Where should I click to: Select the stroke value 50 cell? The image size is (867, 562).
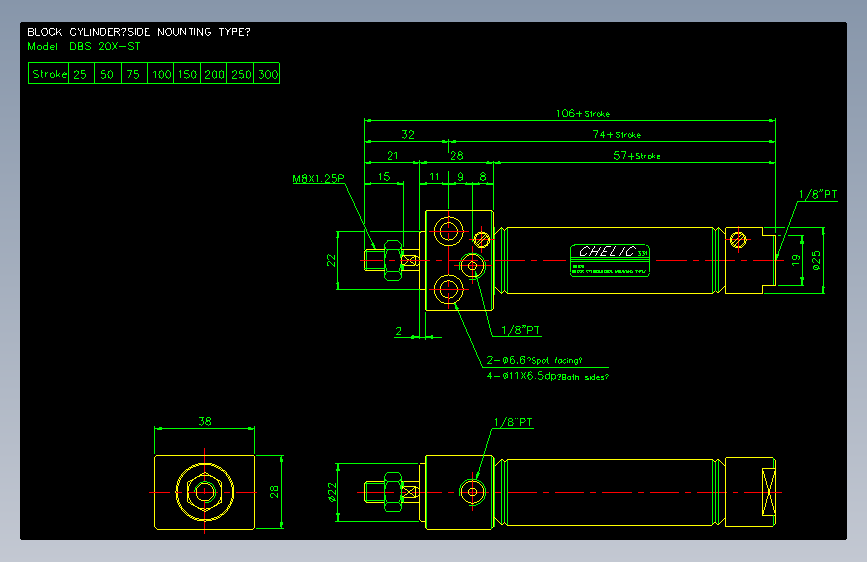coord(107,74)
